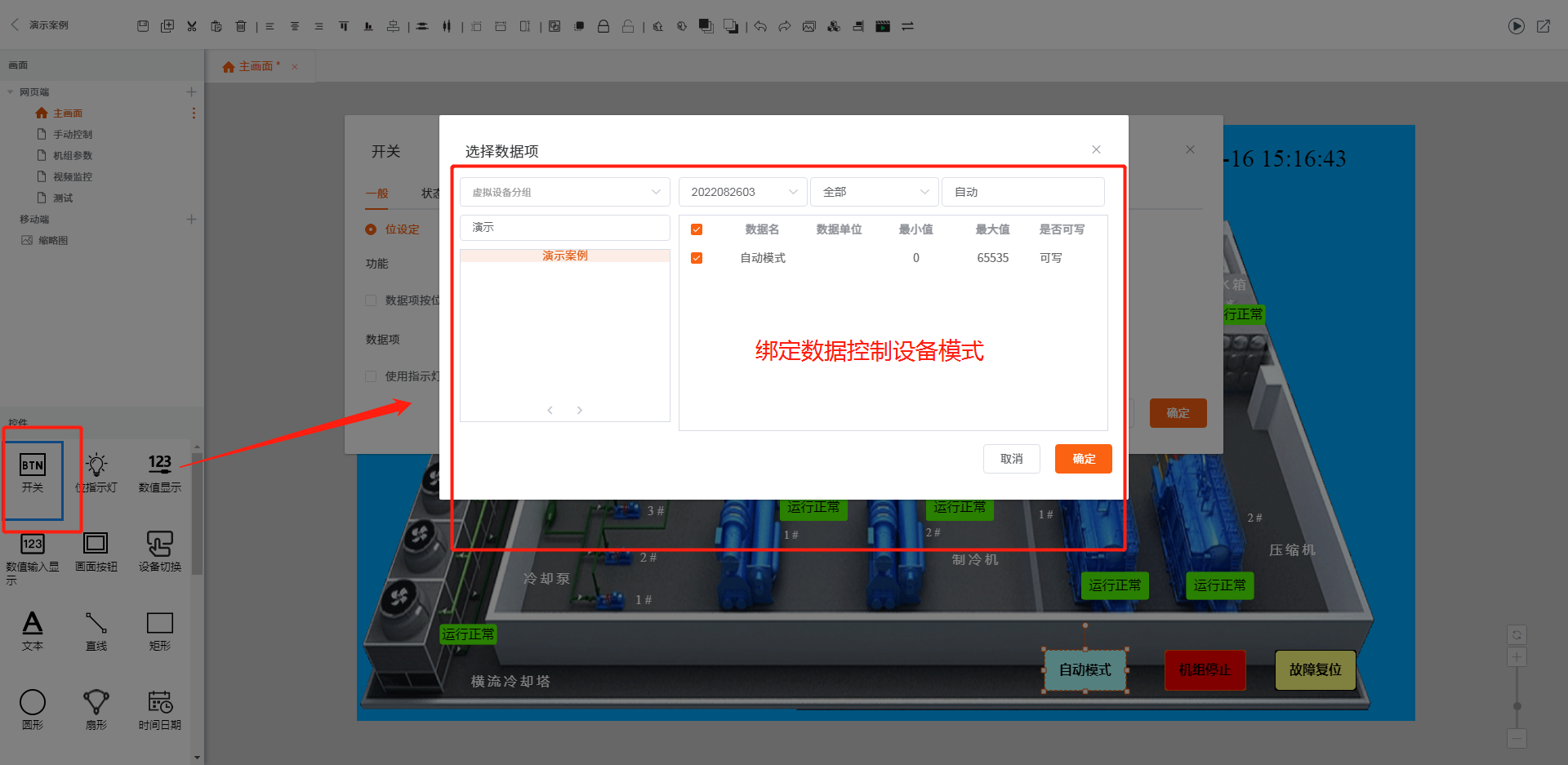
Task: Click the zoom out minus button
Action: click(1517, 739)
